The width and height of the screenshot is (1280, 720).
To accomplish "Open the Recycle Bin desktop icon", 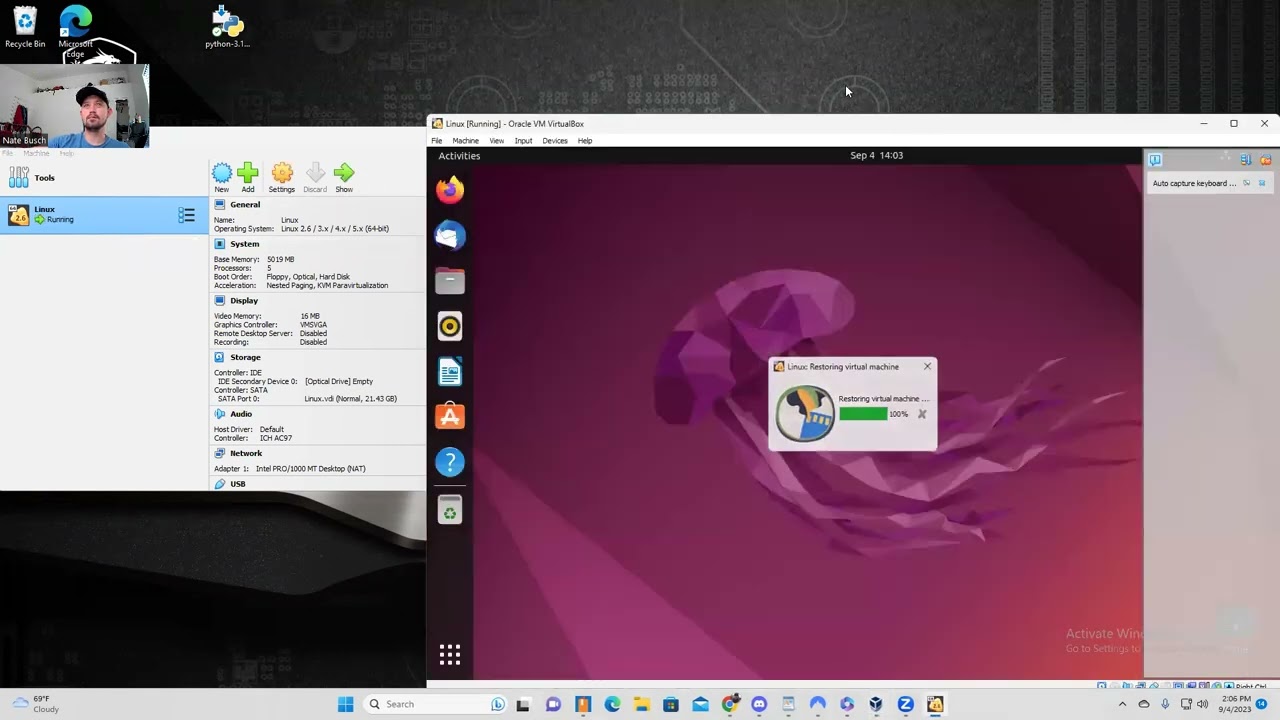I will coord(25,27).
